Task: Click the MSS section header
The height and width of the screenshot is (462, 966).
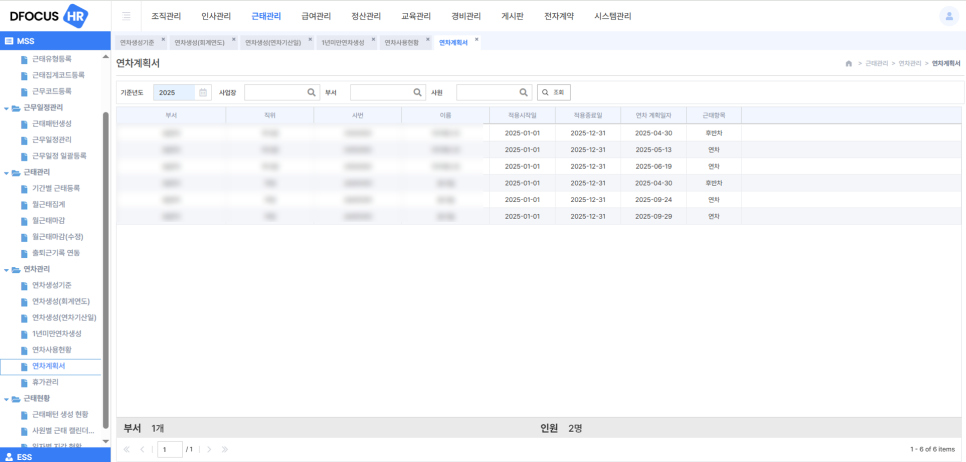Action: pos(55,41)
